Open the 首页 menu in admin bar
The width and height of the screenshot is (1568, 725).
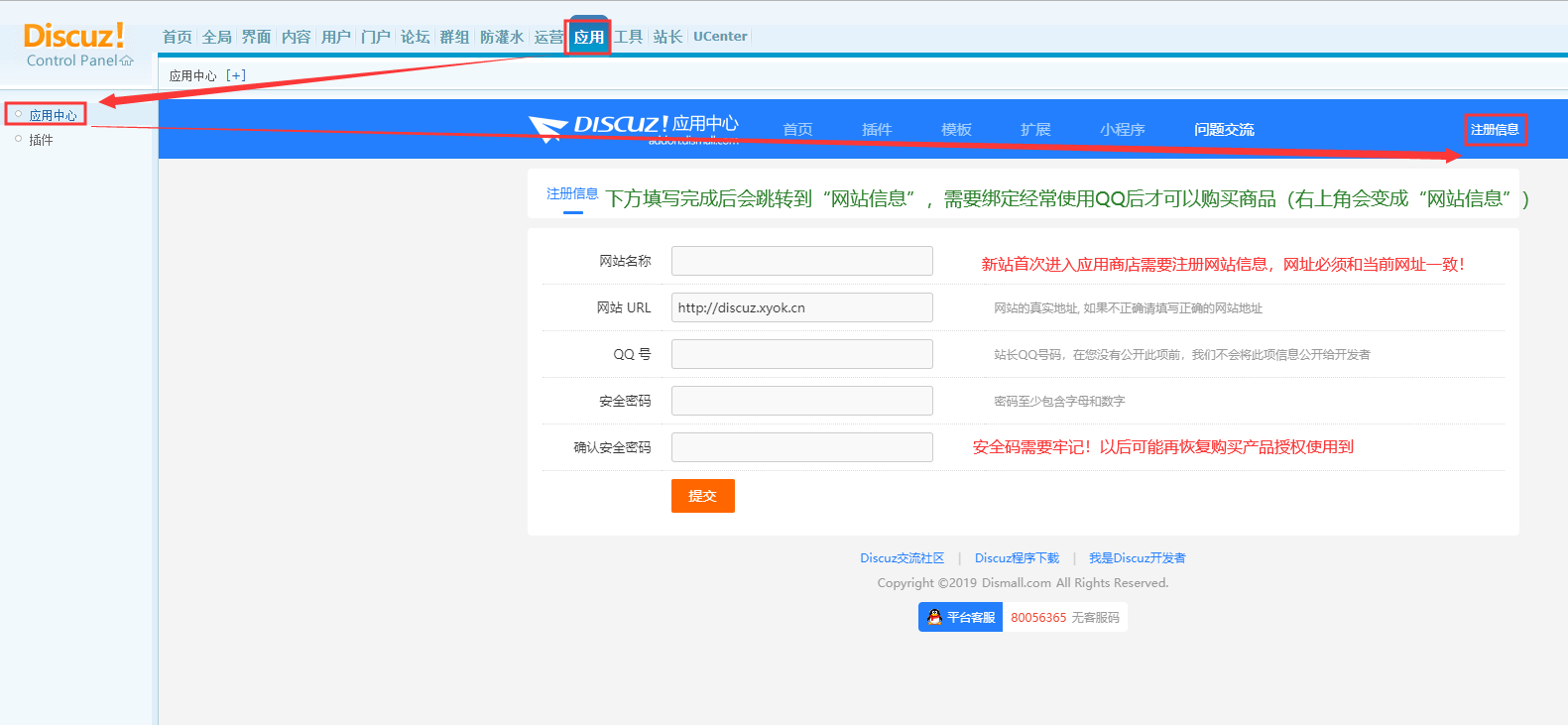coord(177,37)
